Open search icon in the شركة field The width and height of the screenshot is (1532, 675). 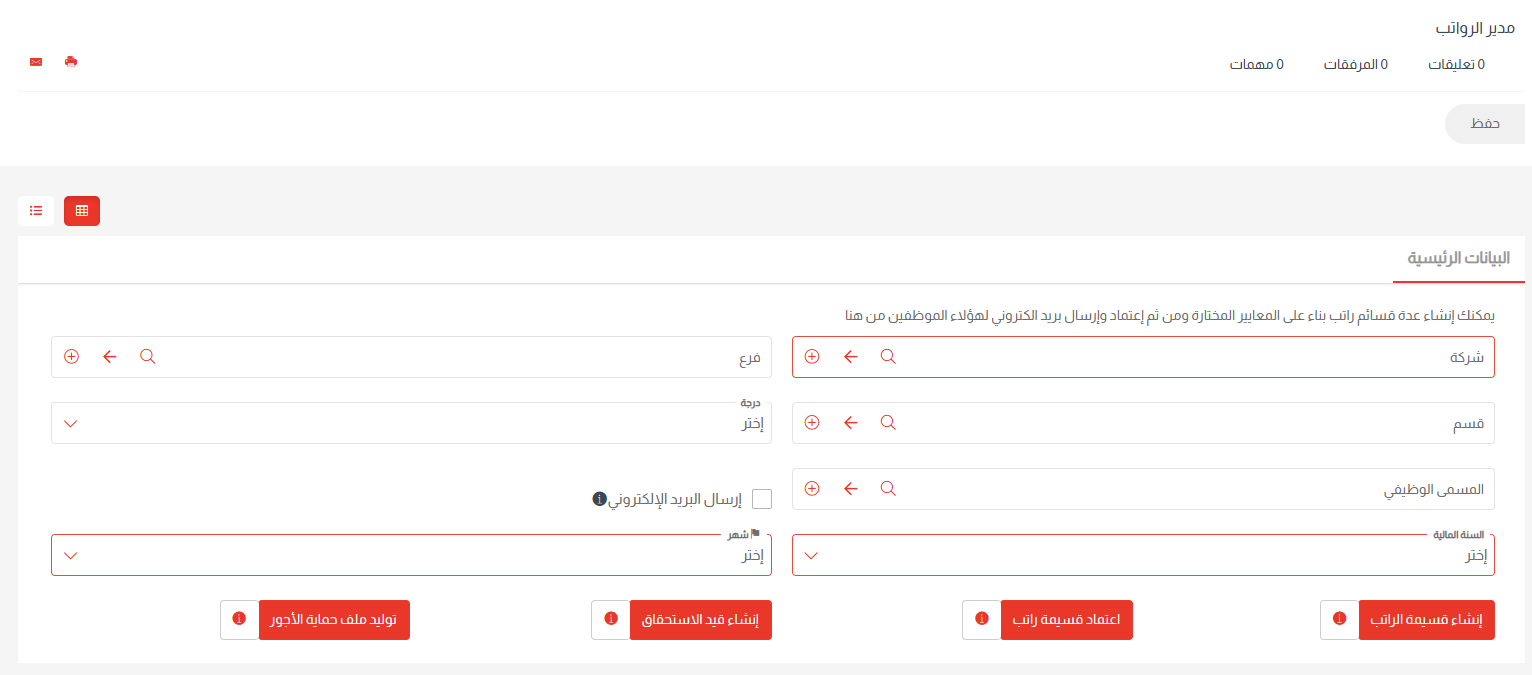pos(887,356)
